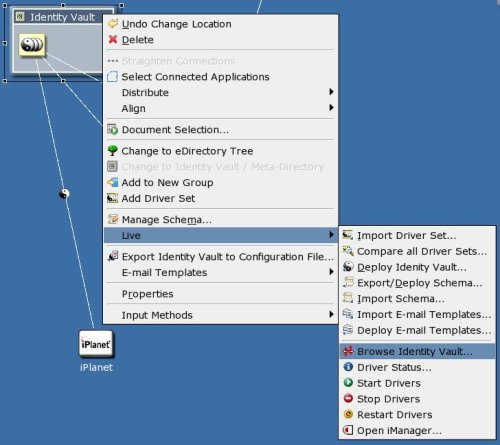
Task: Click the red Stop Drivers icon
Action: [x=348, y=398]
